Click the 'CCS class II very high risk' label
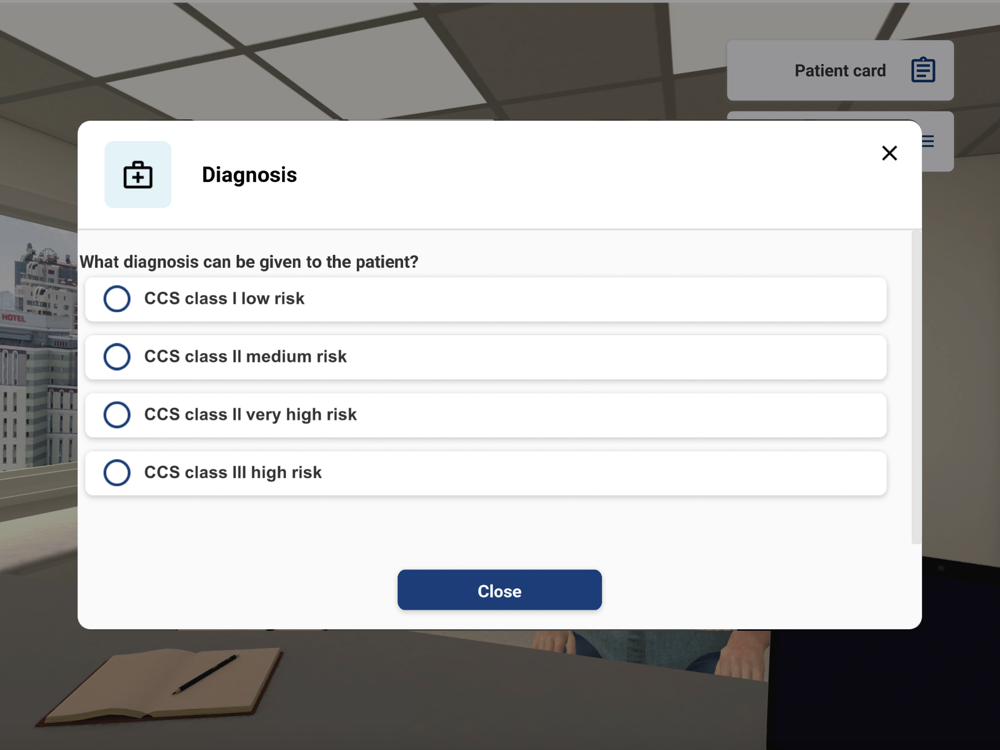This screenshot has height=750, width=1000. 251,415
